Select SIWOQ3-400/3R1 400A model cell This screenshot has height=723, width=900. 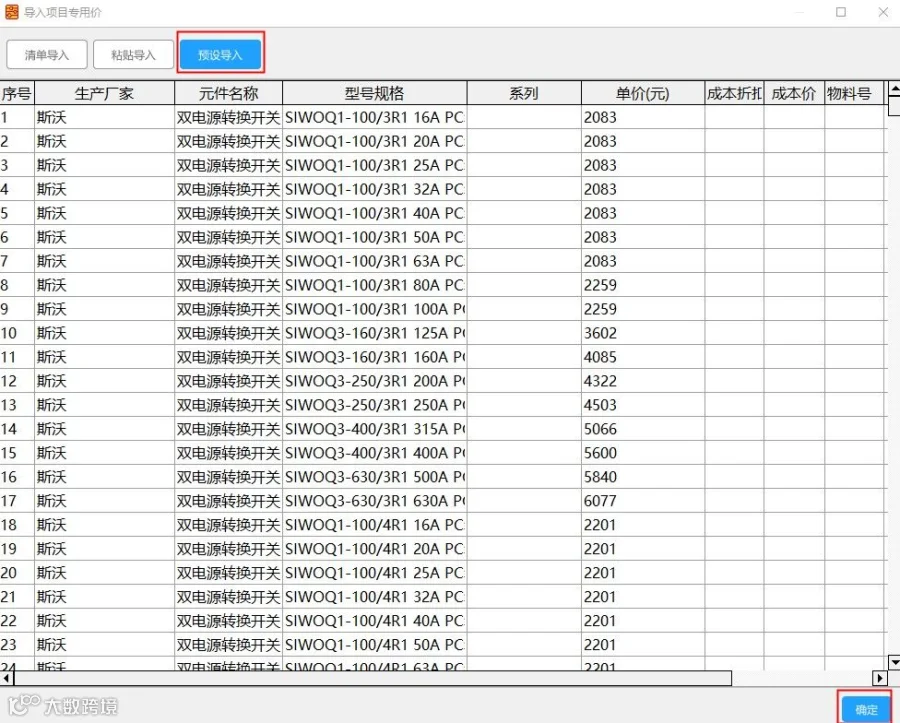point(374,453)
